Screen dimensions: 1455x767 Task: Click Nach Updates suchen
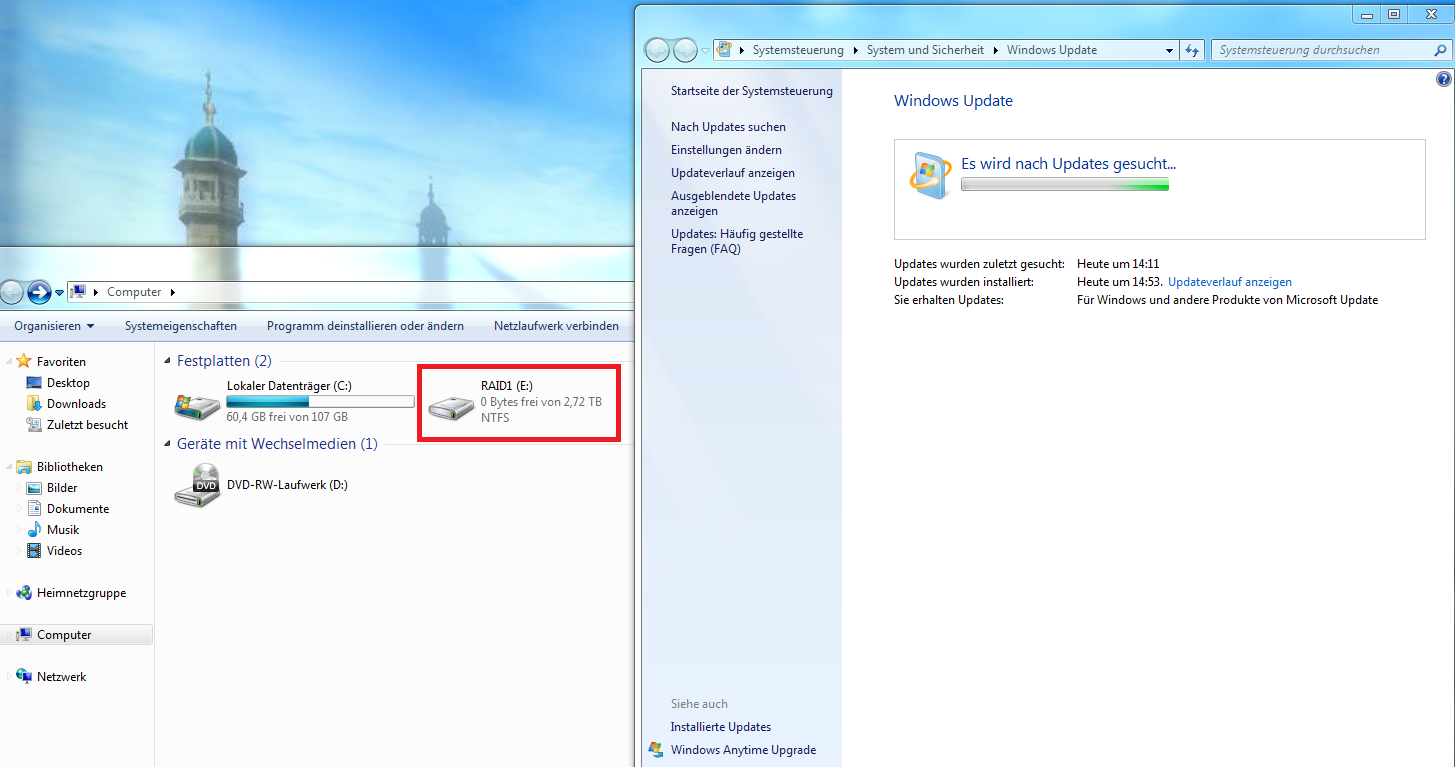click(728, 127)
